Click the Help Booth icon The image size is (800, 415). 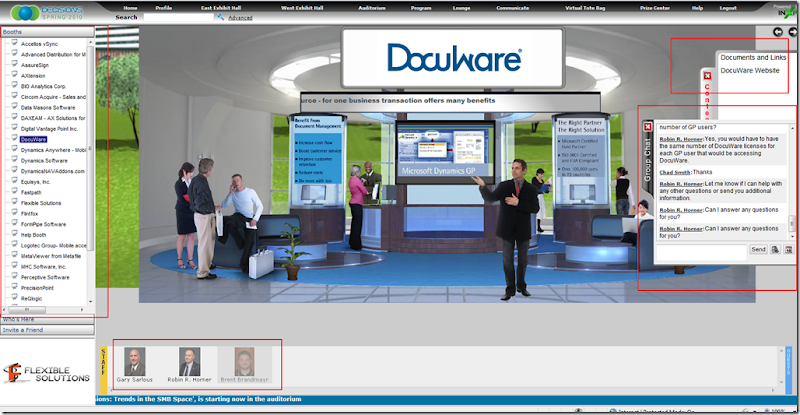(x=14, y=234)
